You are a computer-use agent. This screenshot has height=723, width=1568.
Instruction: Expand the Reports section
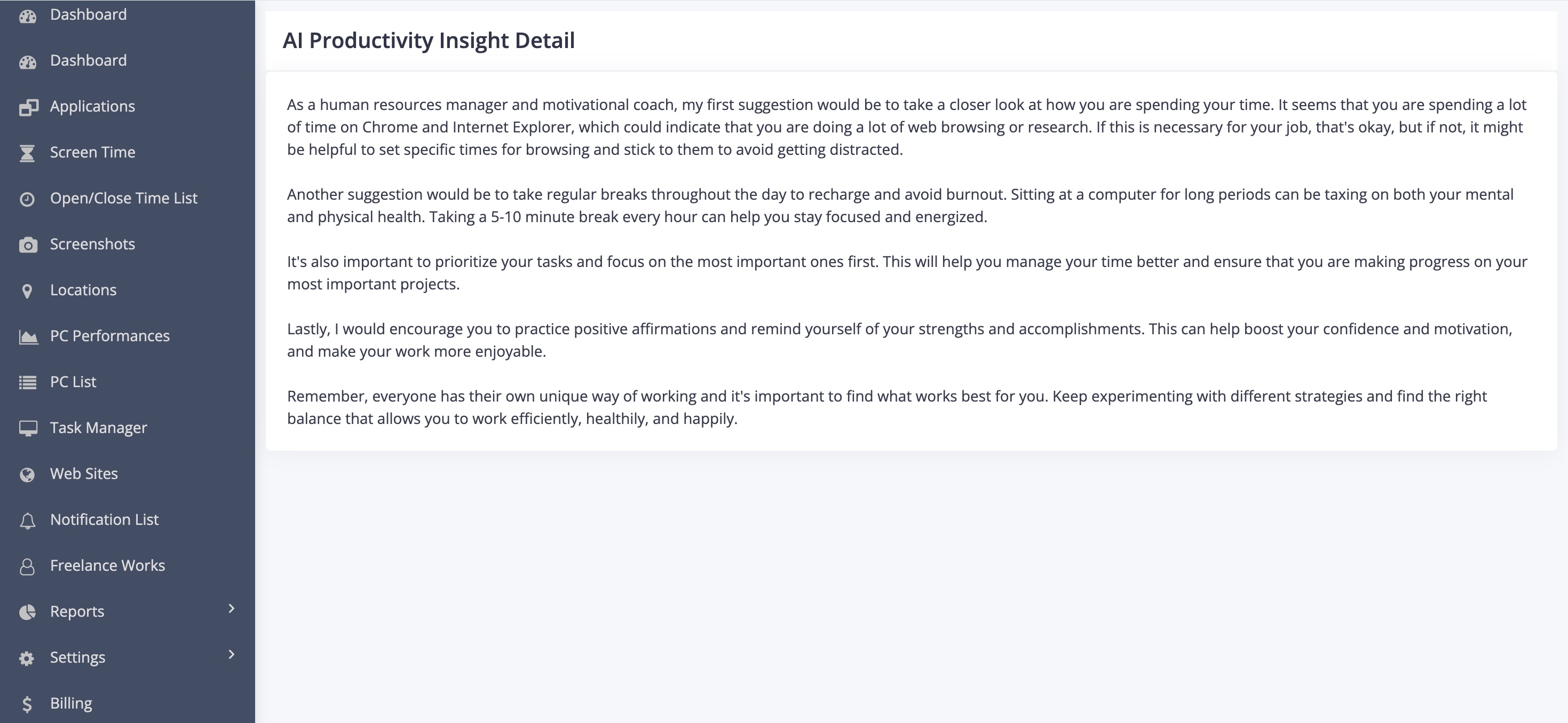click(77, 611)
